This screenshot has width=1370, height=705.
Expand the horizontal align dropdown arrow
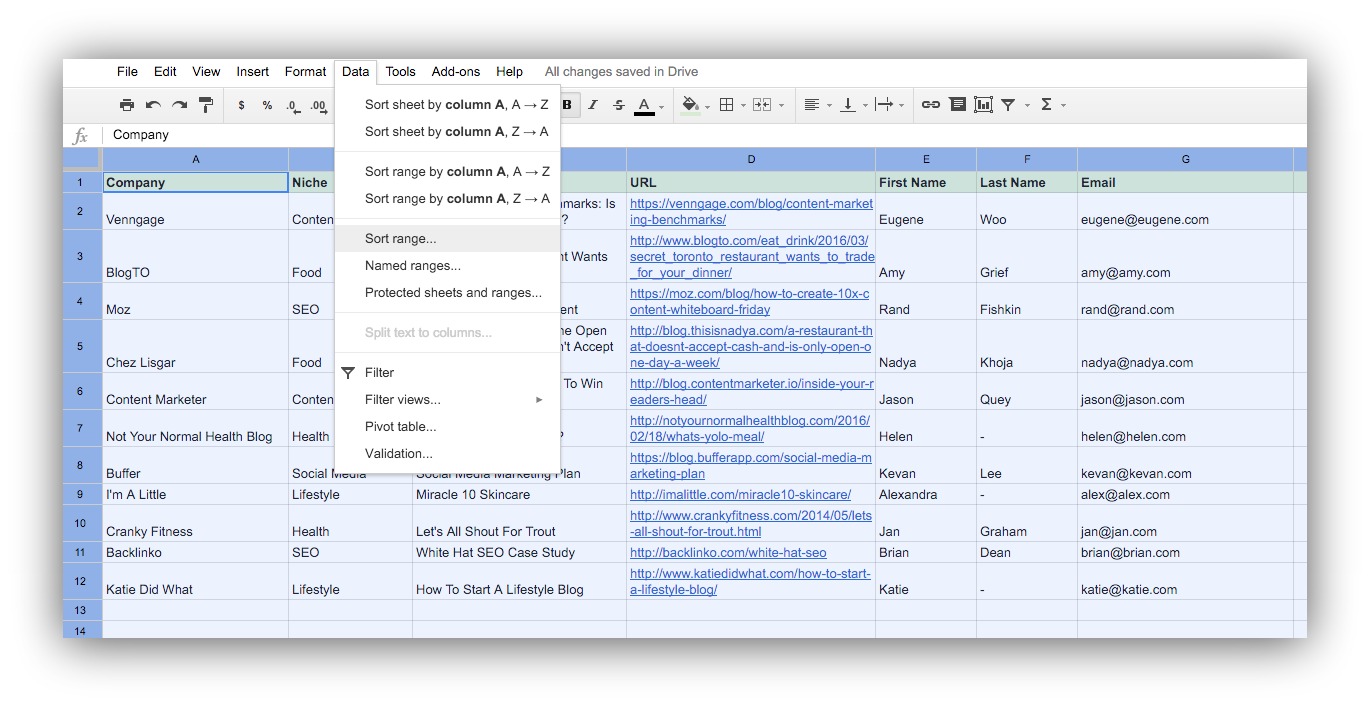(828, 106)
